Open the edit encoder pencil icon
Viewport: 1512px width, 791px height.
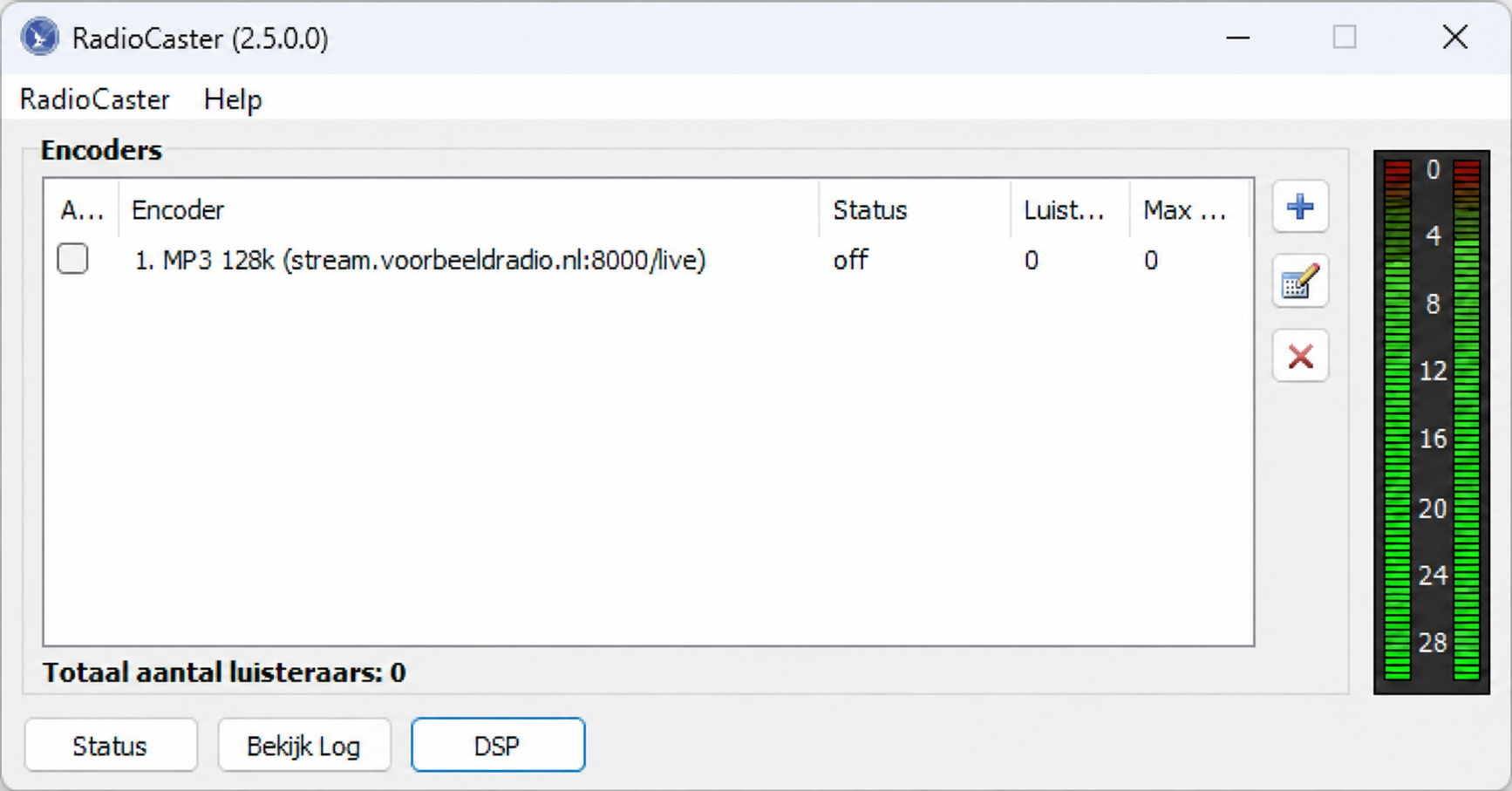click(1300, 282)
